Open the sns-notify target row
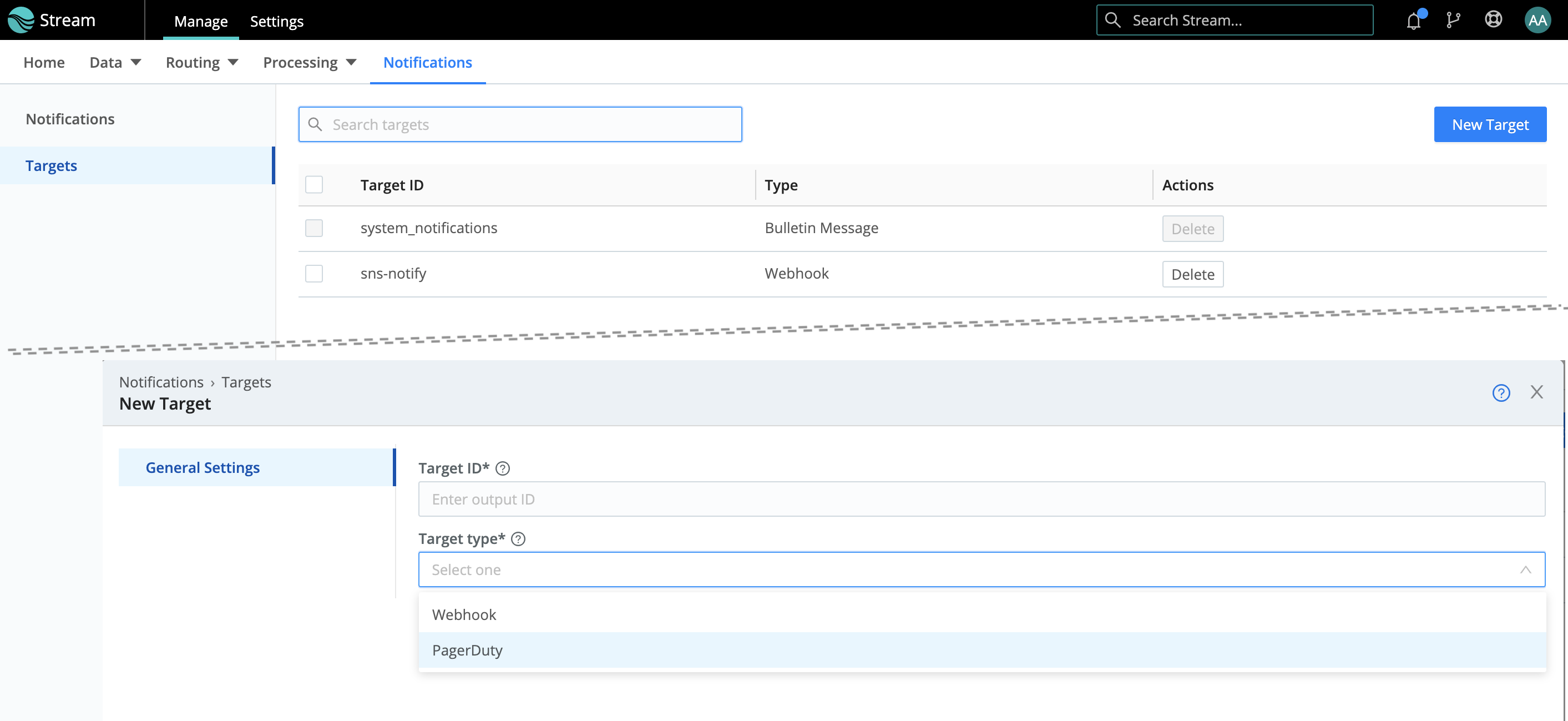1568x721 pixels. [x=393, y=274]
